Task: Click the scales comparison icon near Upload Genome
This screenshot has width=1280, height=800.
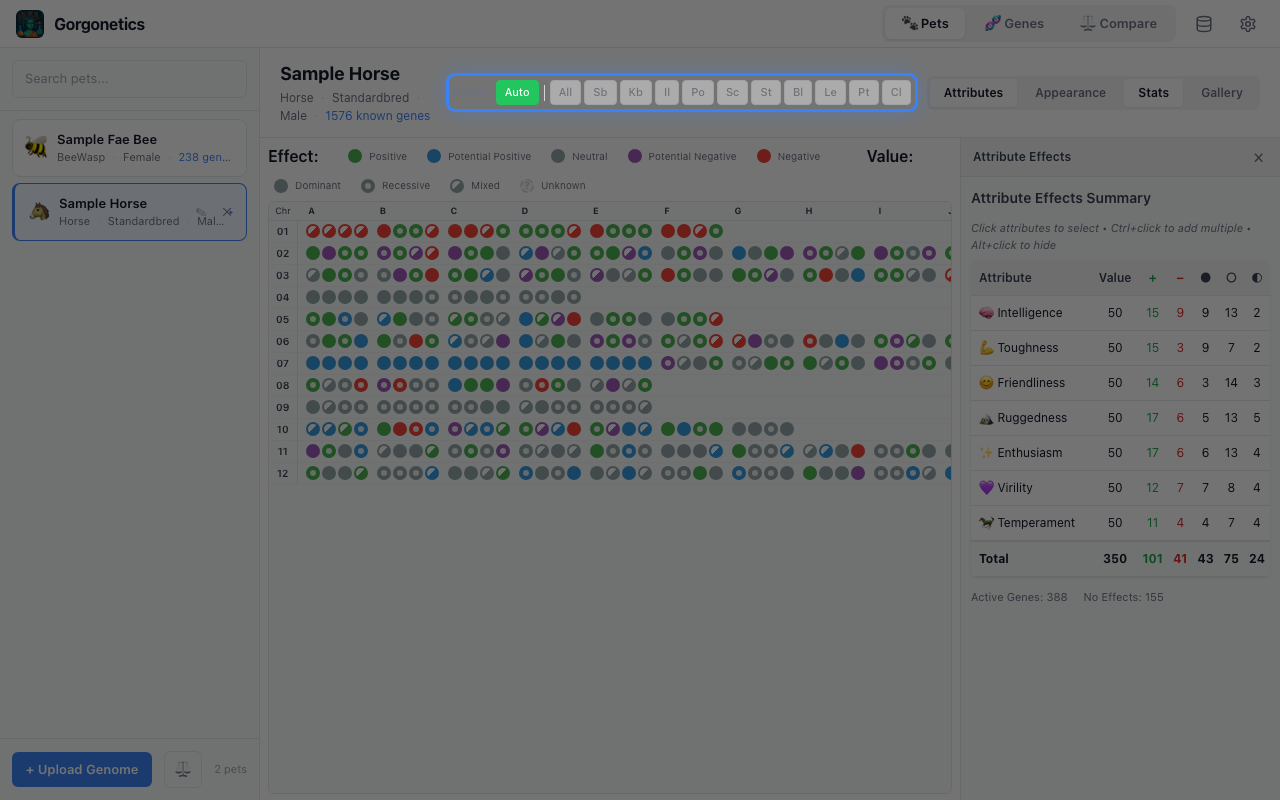Action: coord(183,769)
